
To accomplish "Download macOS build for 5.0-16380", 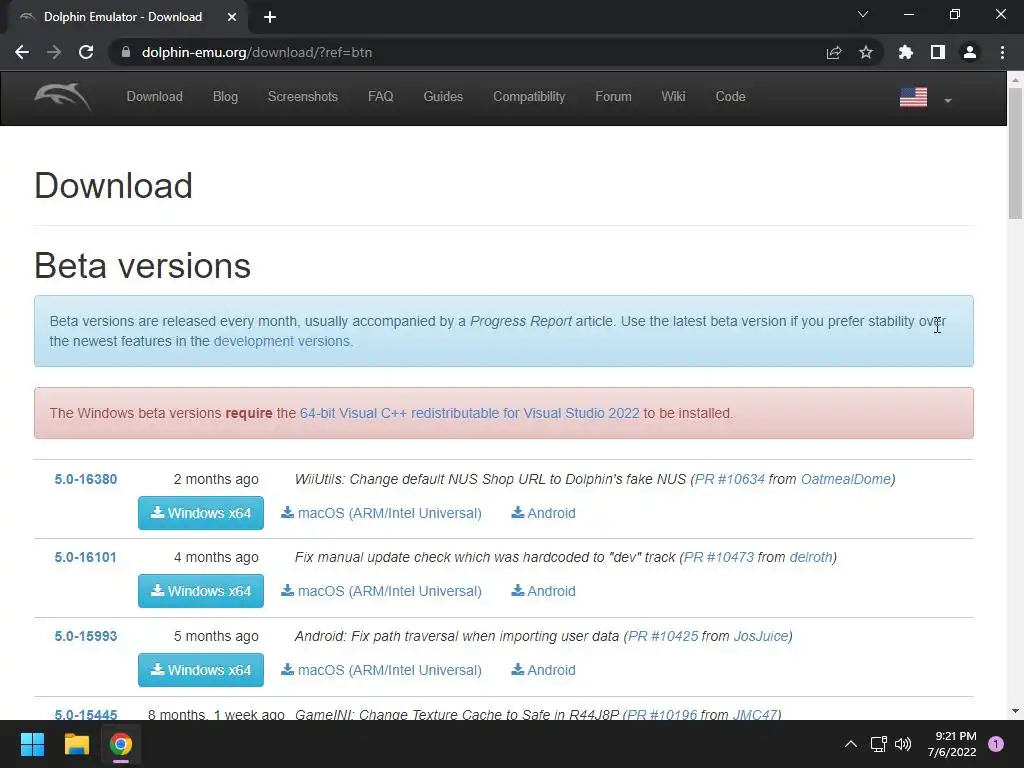I will (x=381, y=513).
